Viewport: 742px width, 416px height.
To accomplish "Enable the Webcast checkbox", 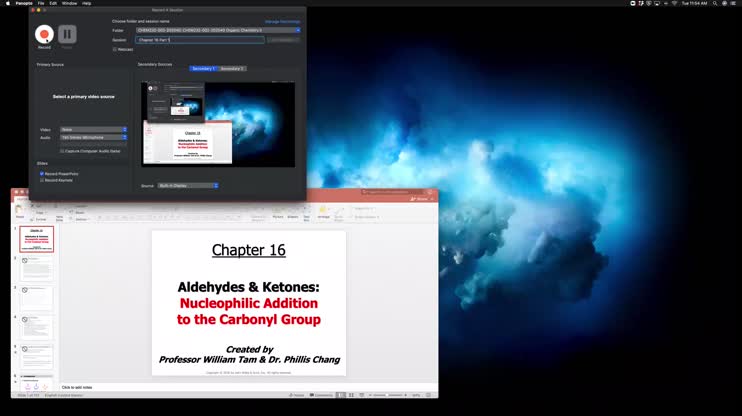I will pos(115,49).
